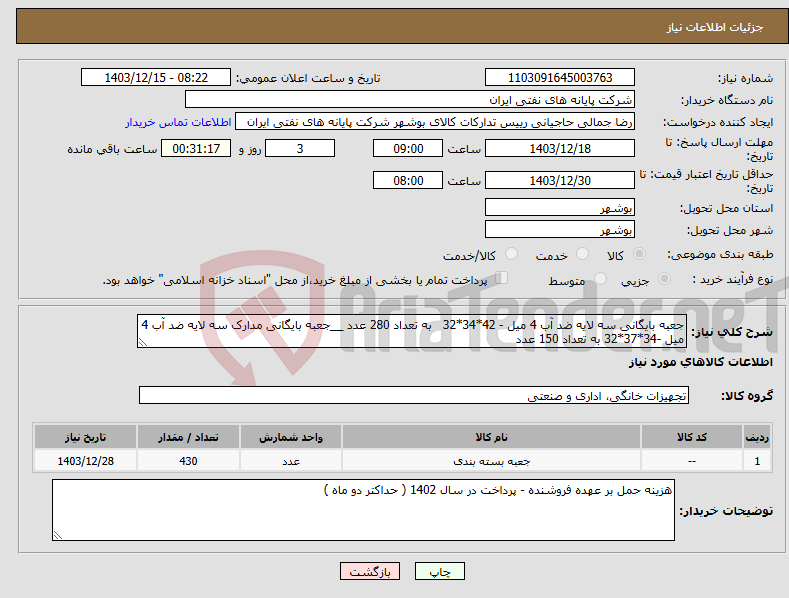This screenshot has width=789, height=598.
Task: Click the remaining time field 00:31:17
Action: tap(196, 148)
